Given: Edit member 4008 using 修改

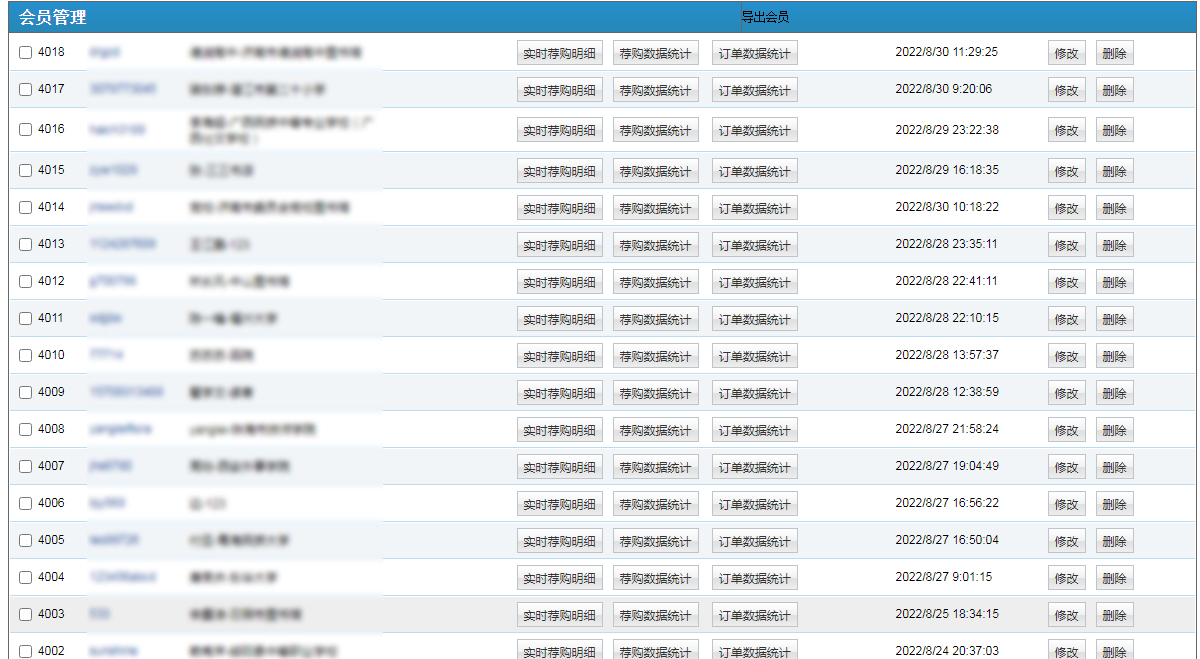Looking at the screenshot, I should (x=1066, y=430).
